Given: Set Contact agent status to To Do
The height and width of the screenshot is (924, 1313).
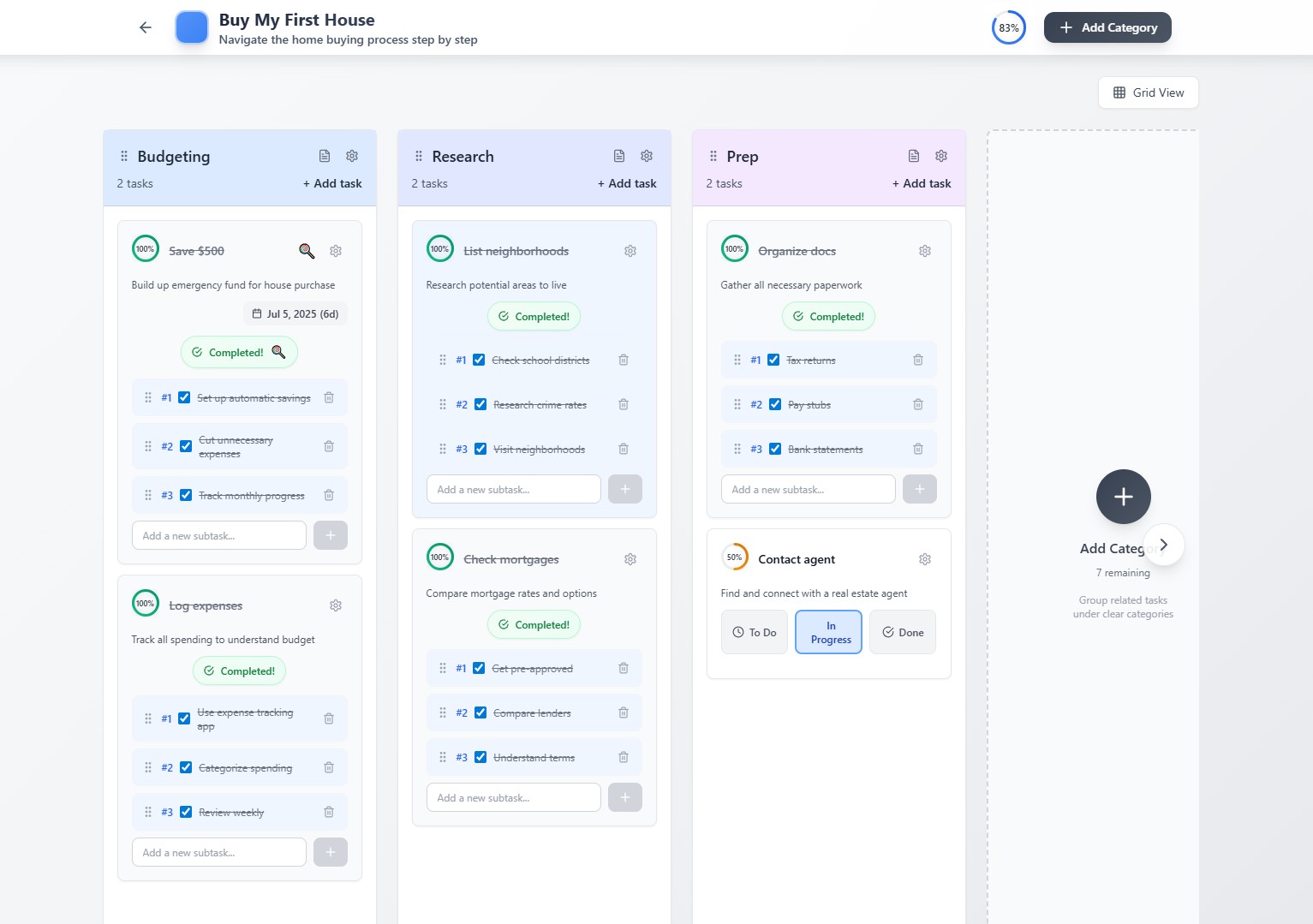Looking at the screenshot, I should (755, 632).
